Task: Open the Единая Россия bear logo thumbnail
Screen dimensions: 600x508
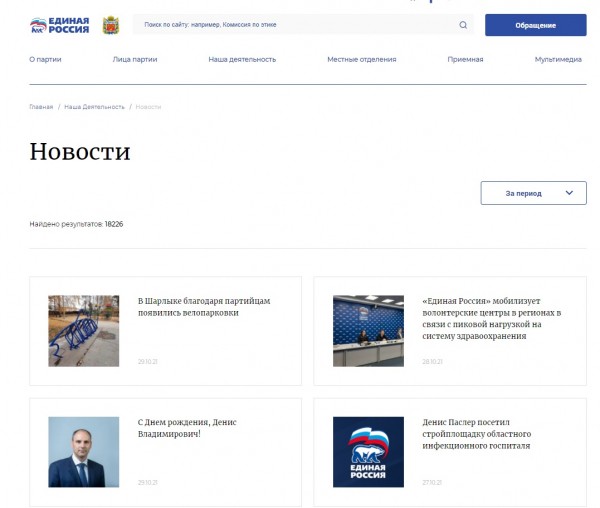Action: [x=368, y=452]
